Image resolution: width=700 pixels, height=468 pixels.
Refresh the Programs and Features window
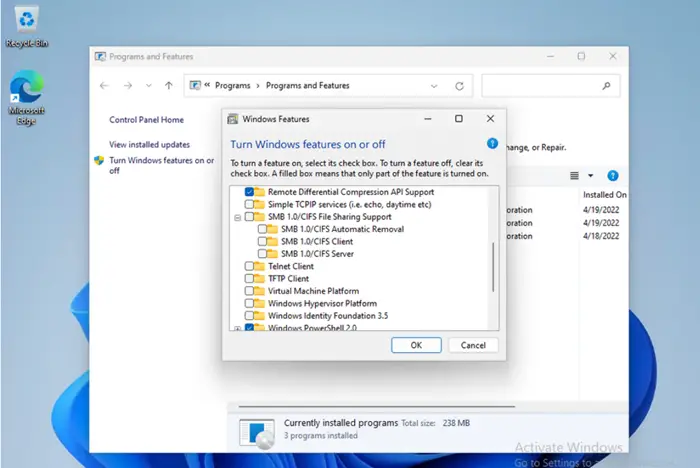459,86
